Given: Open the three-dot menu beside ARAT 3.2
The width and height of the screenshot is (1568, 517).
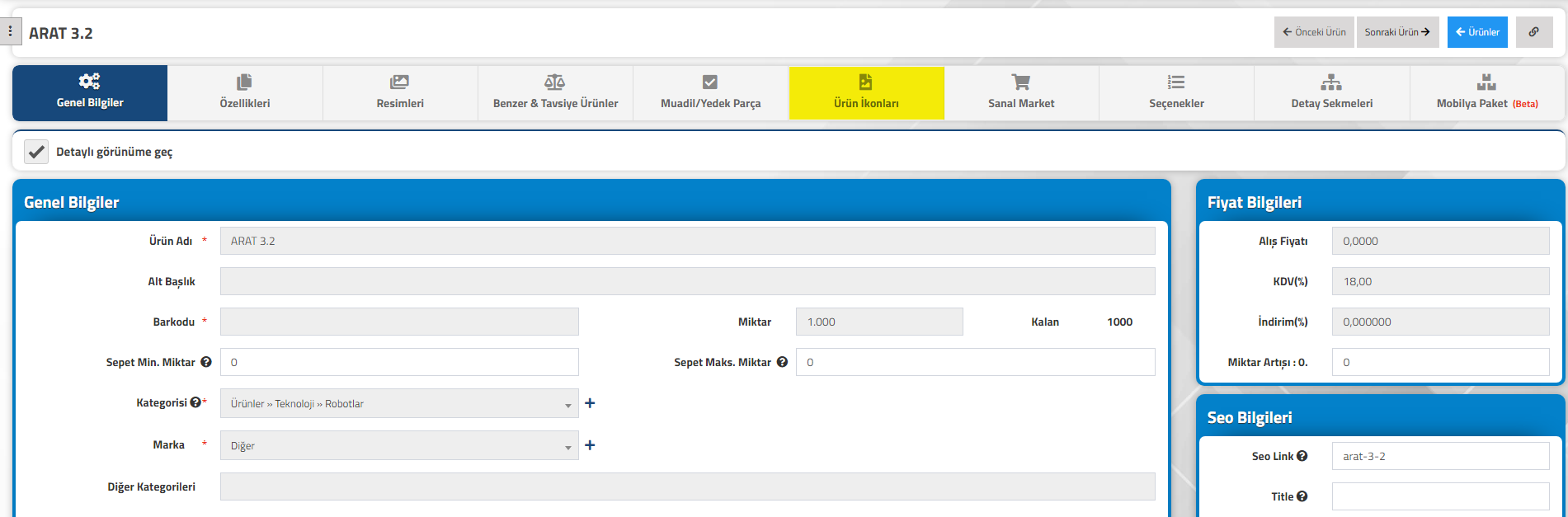Looking at the screenshot, I should [x=10, y=31].
